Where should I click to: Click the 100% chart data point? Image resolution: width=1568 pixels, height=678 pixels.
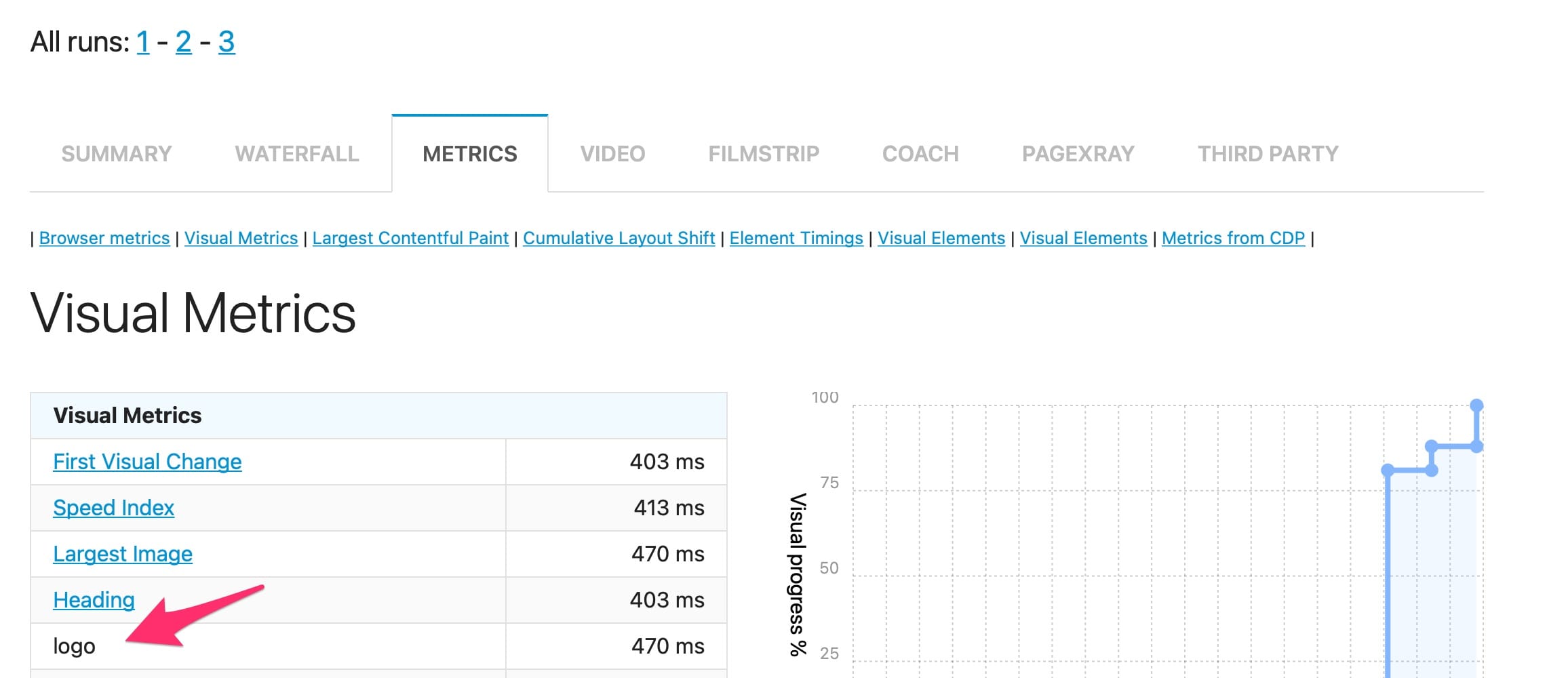click(1476, 405)
